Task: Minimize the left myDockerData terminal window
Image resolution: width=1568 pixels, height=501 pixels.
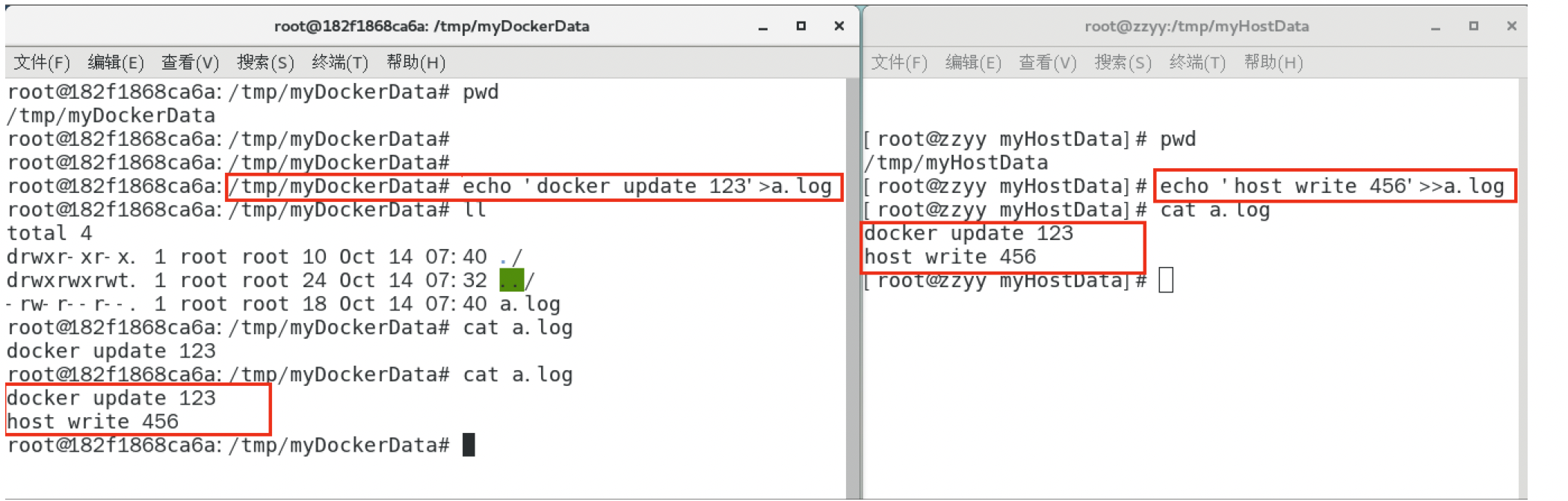Action: (763, 27)
